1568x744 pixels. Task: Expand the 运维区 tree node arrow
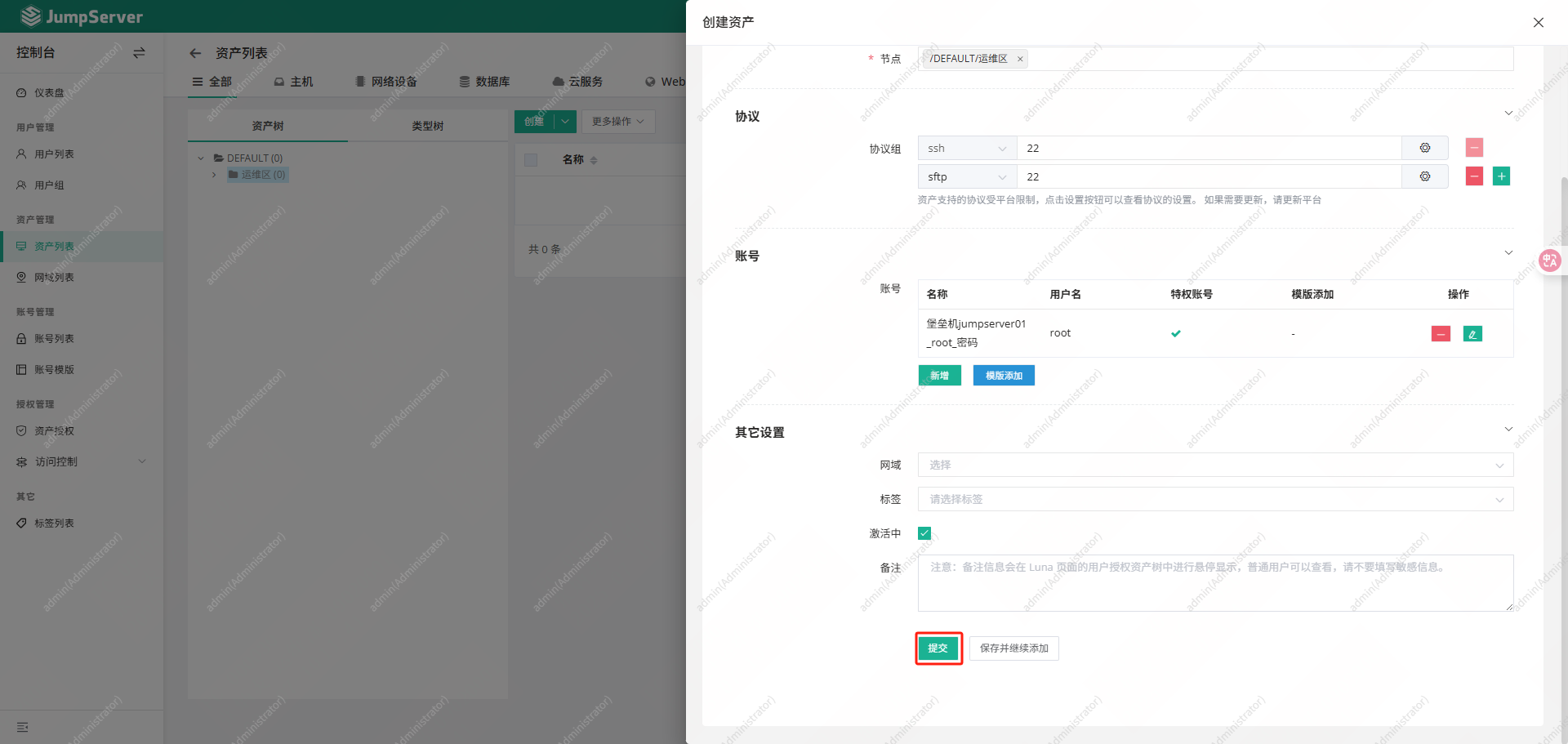214,175
